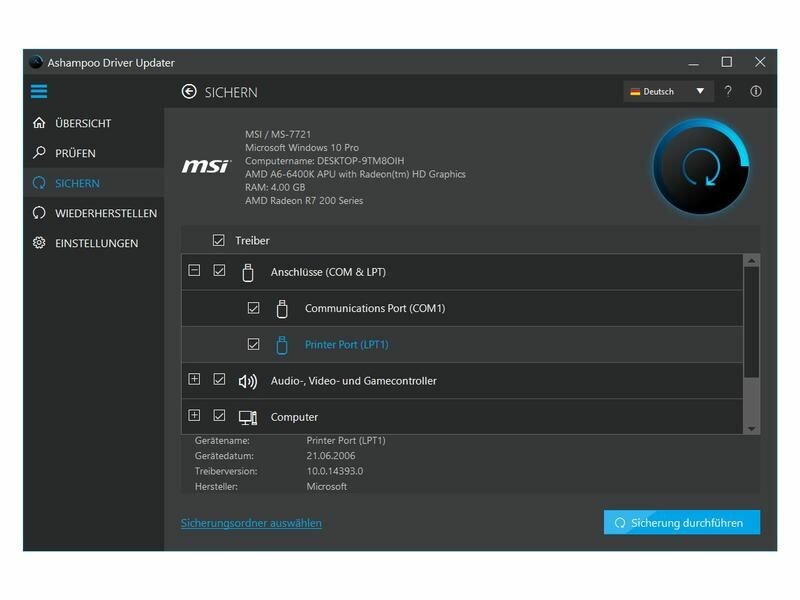Click the info circle icon
The image size is (800, 600).
[x=756, y=92]
